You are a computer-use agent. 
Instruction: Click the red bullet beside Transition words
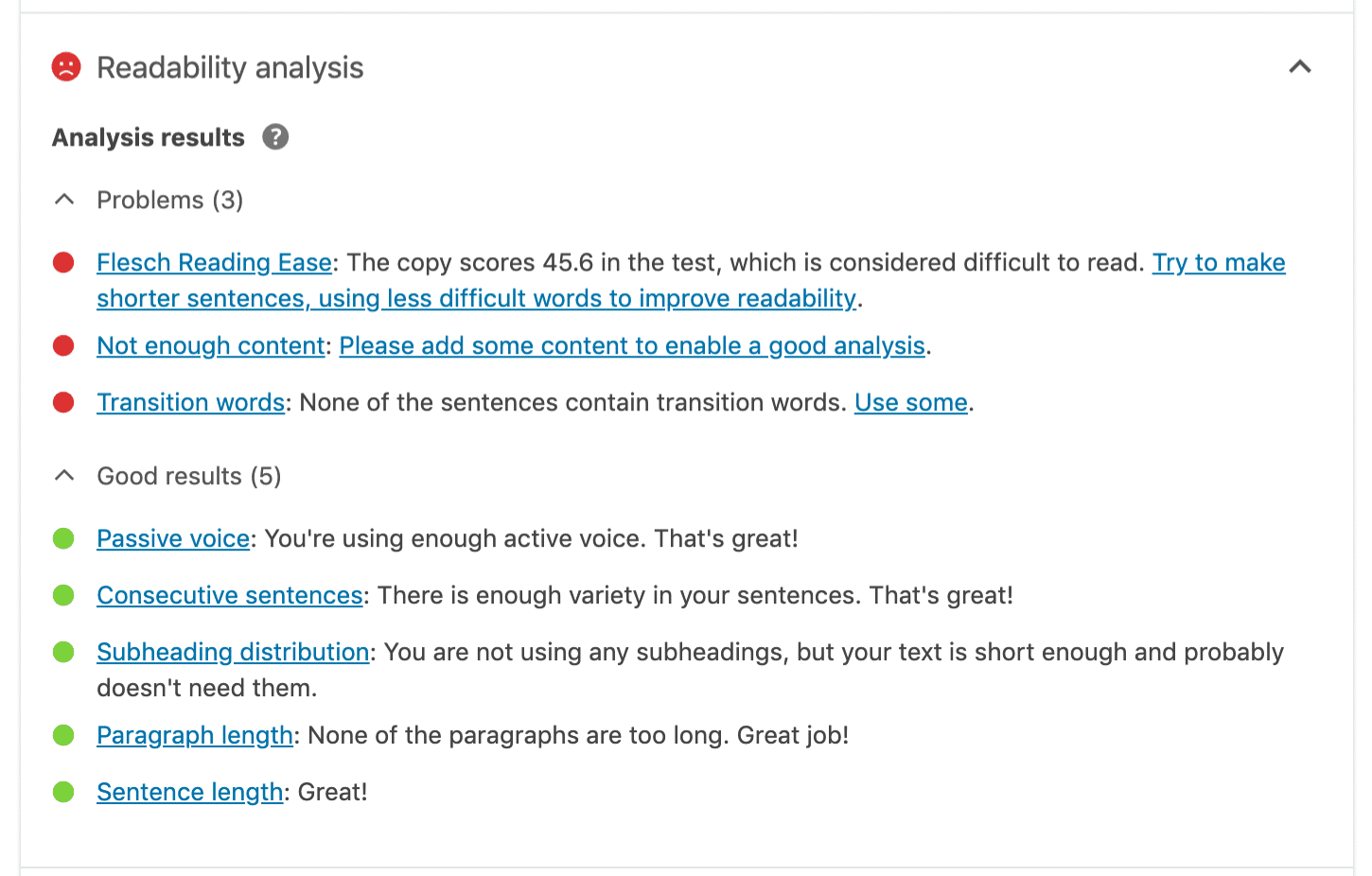pyautogui.click(x=63, y=402)
